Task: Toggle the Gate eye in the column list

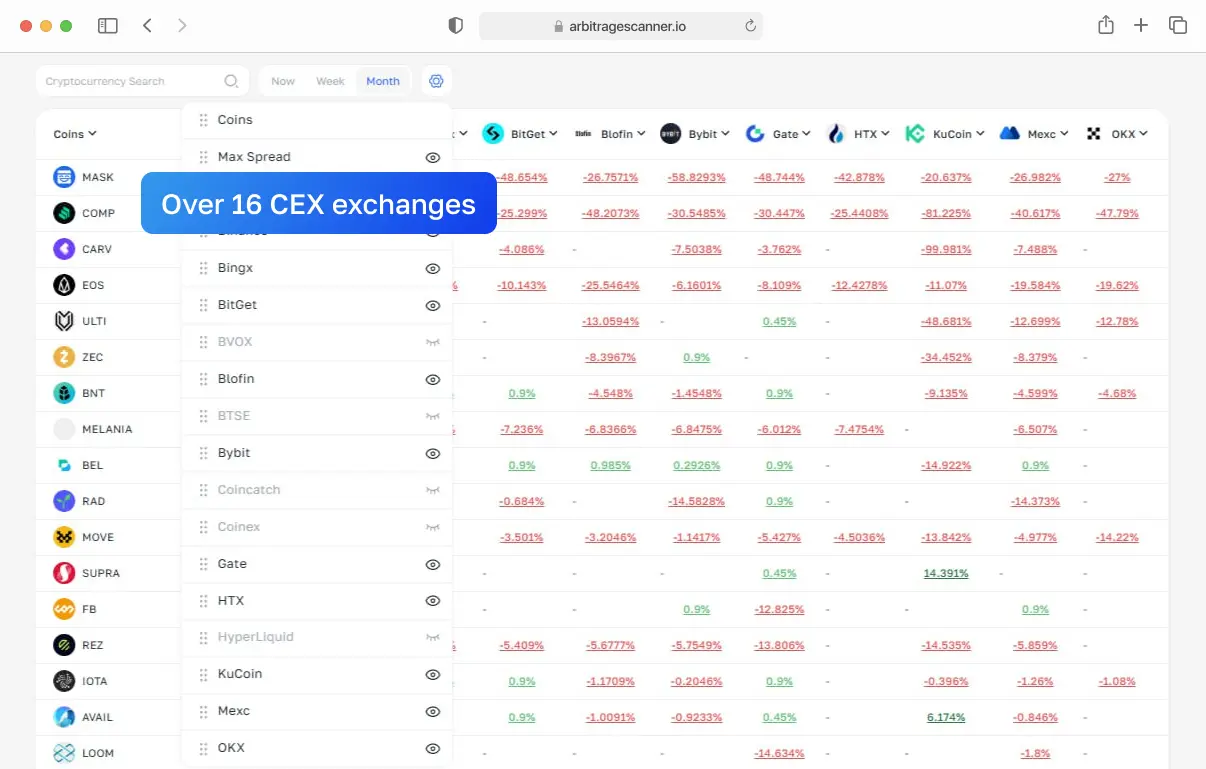Action: (433, 564)
